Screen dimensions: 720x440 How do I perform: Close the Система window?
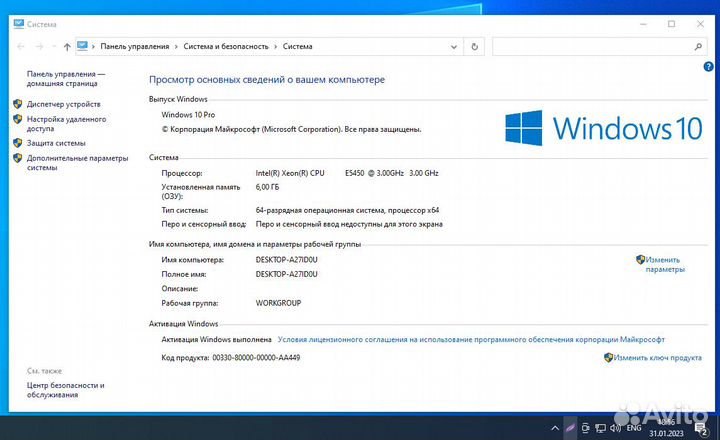click(x=700, y=24)
